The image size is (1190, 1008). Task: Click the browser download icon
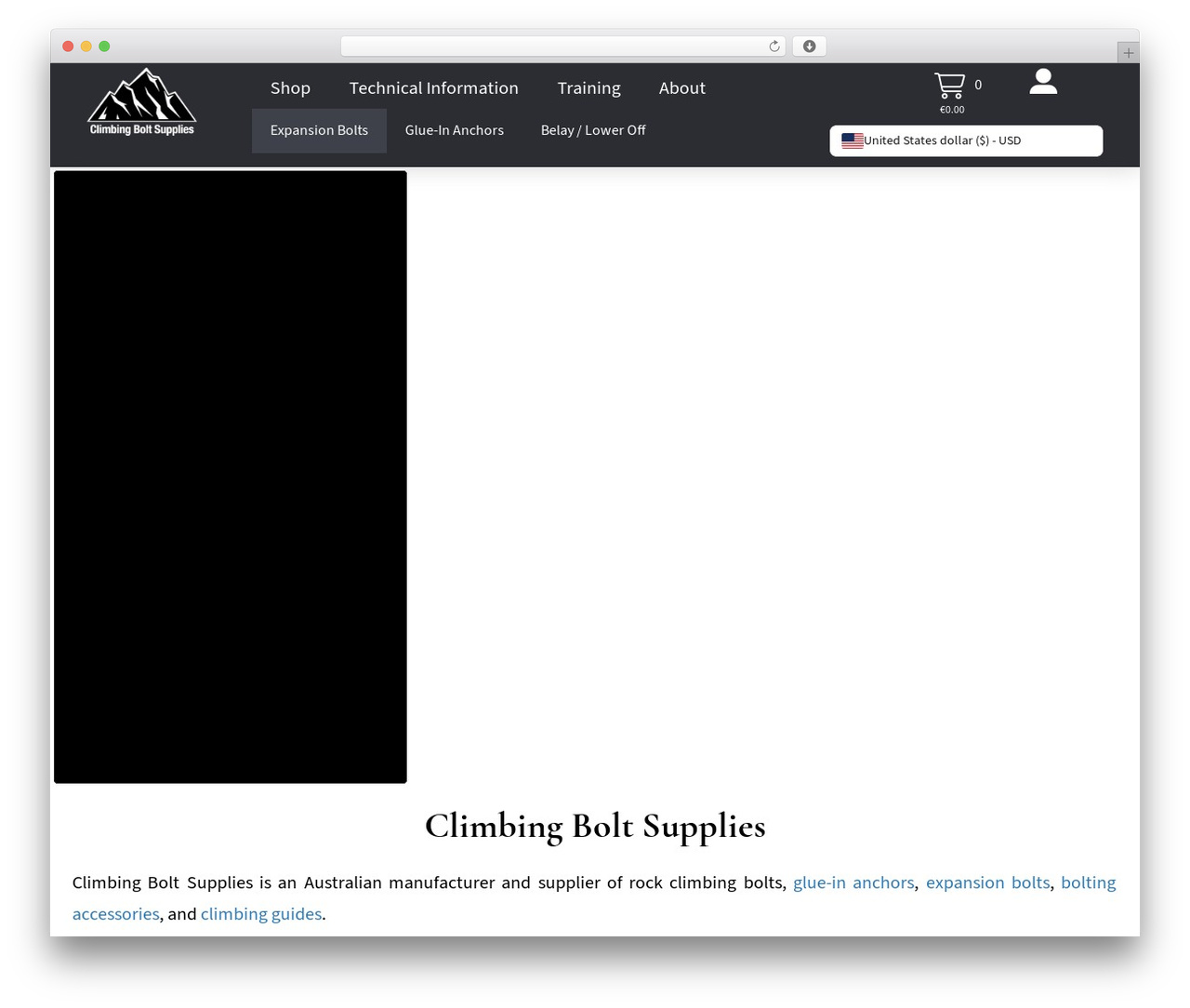[809, 46]
